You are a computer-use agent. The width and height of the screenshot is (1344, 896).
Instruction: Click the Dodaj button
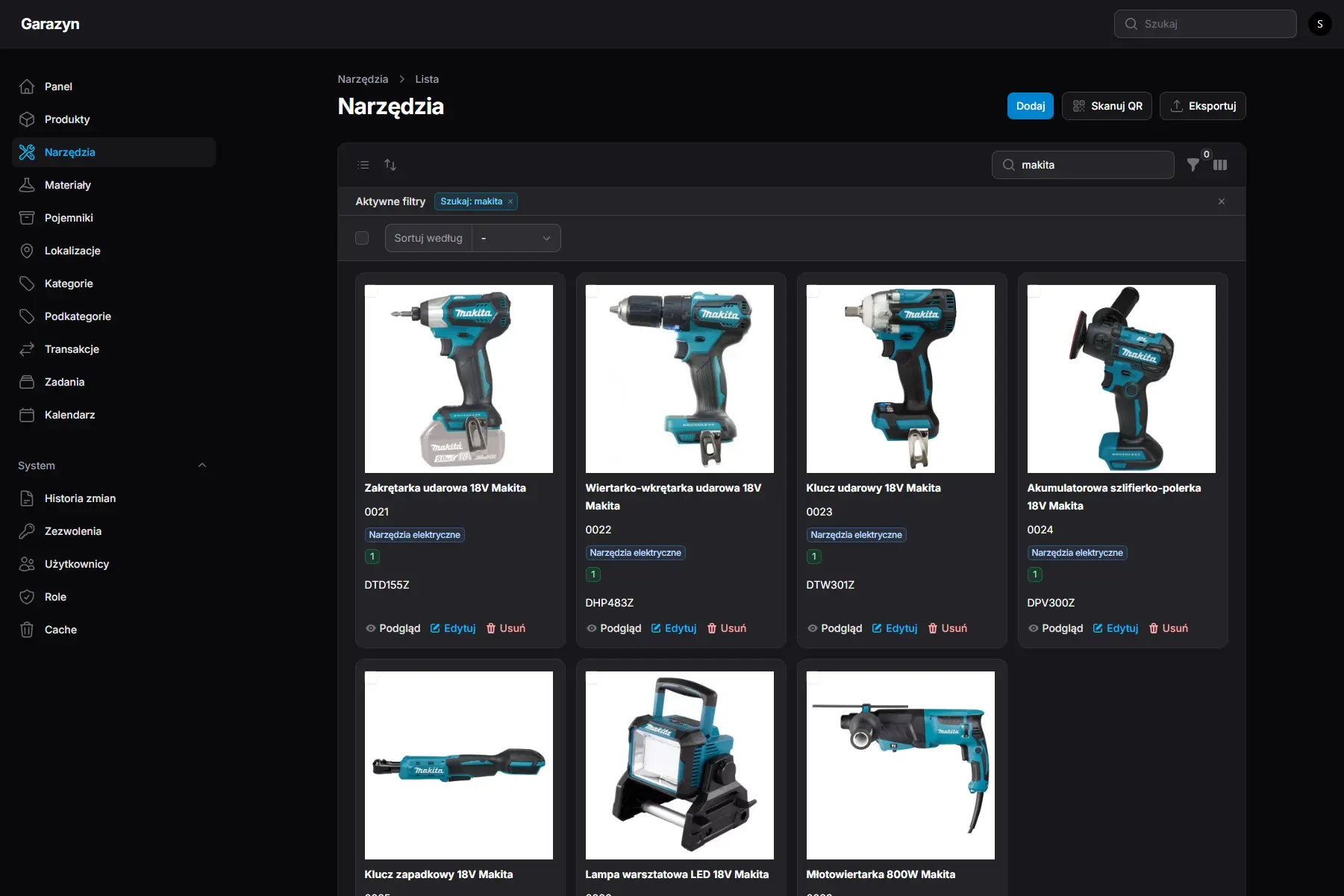click(1030, 105)
